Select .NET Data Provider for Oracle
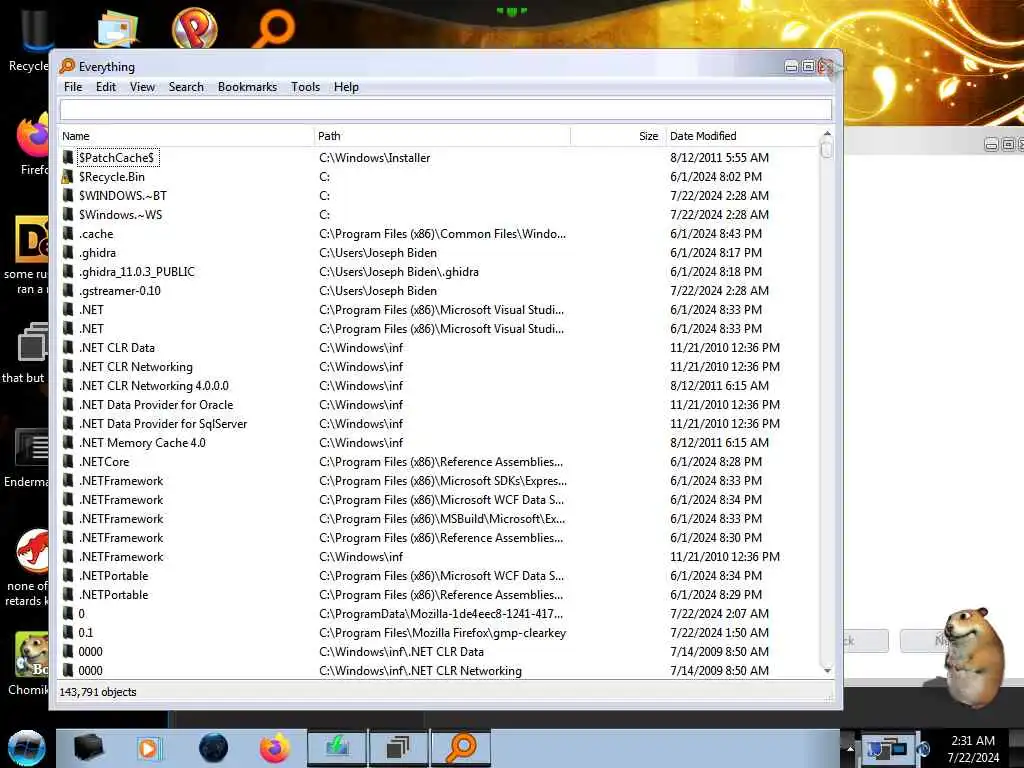This screenshot has width=1024, height=768. pos(156,404)
